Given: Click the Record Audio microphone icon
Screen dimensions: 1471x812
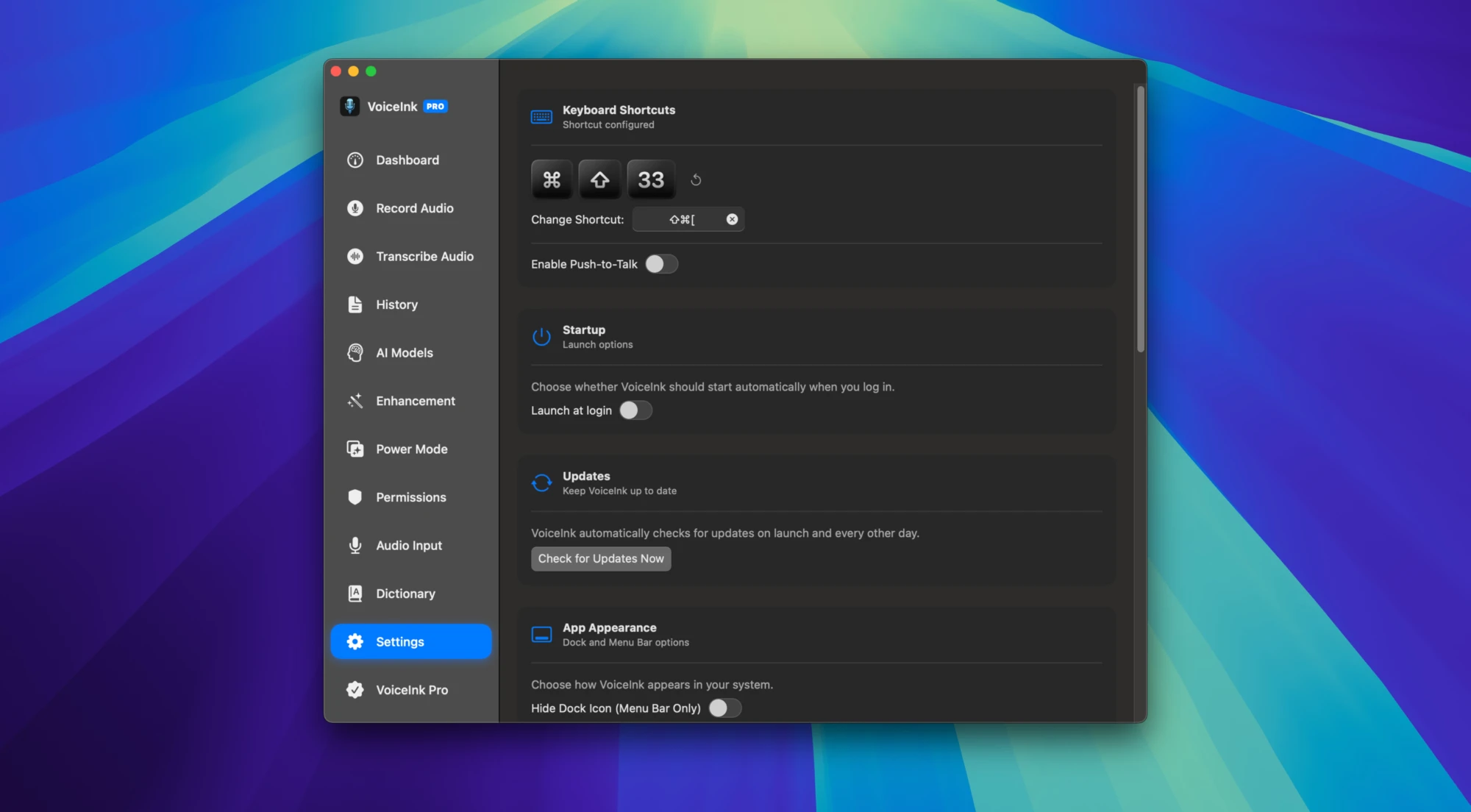Looking at the screenshot, I should [x=355, y=208].
